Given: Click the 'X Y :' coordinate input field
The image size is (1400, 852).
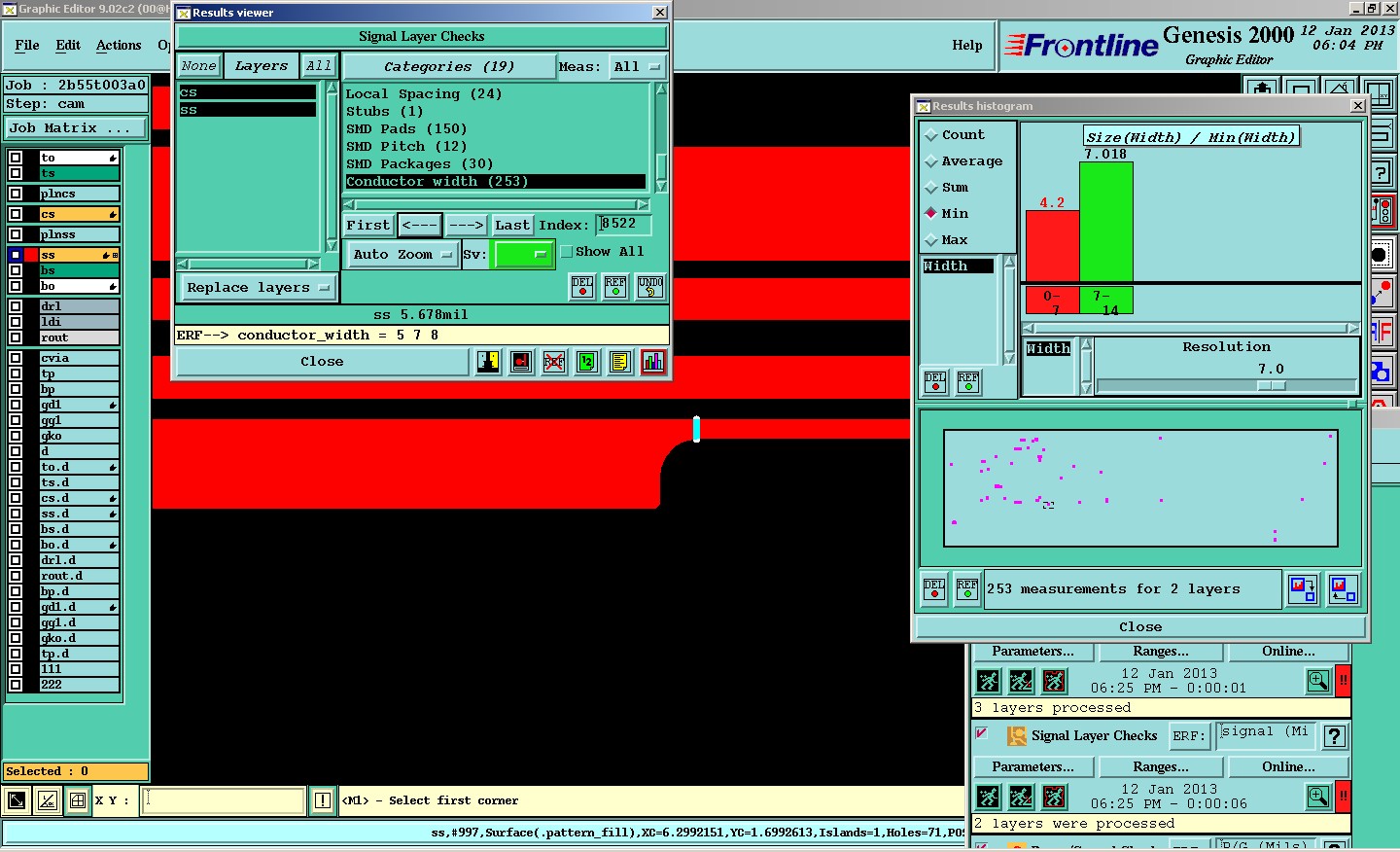Looking at the screenshot, I should tap(225, 801).
